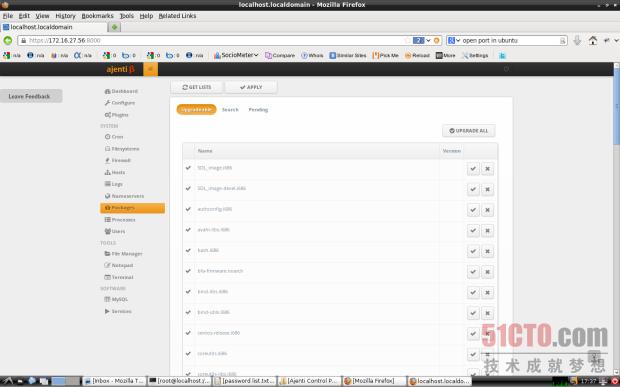Click Firefox back arrow button

point(8,40)
